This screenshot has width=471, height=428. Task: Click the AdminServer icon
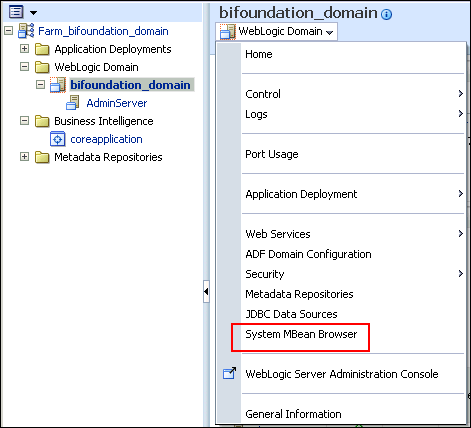click(x=73, y=103)
